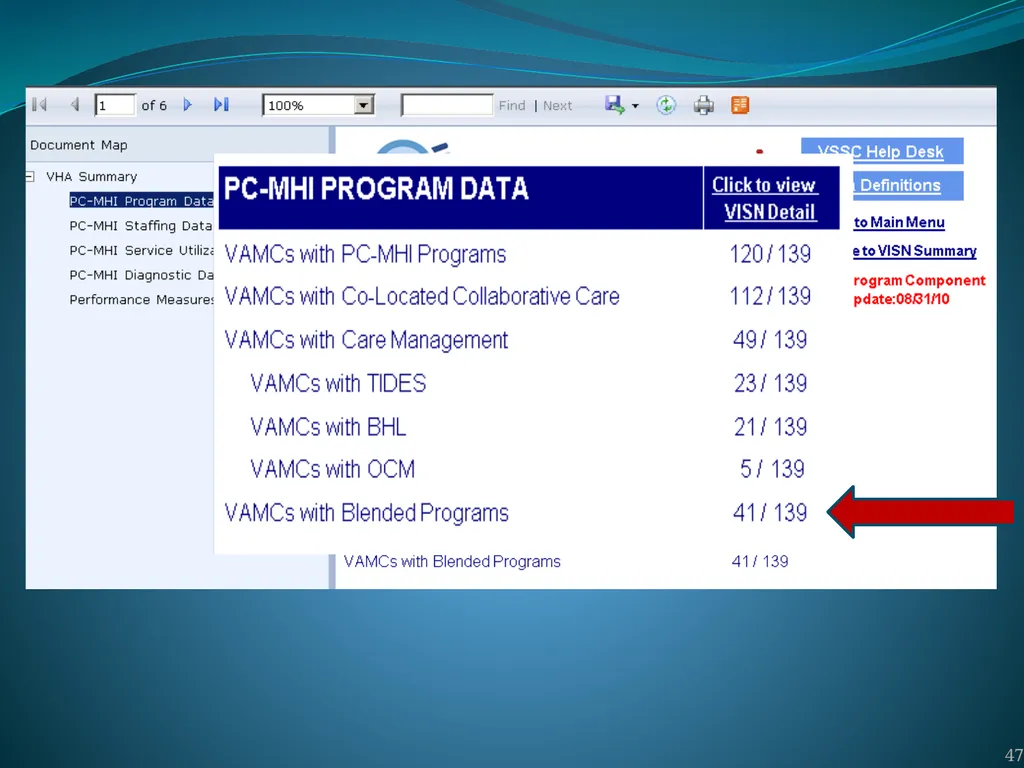1024x768 pixels.
Task: Go to next page arrow
Action: click(187, 104)
